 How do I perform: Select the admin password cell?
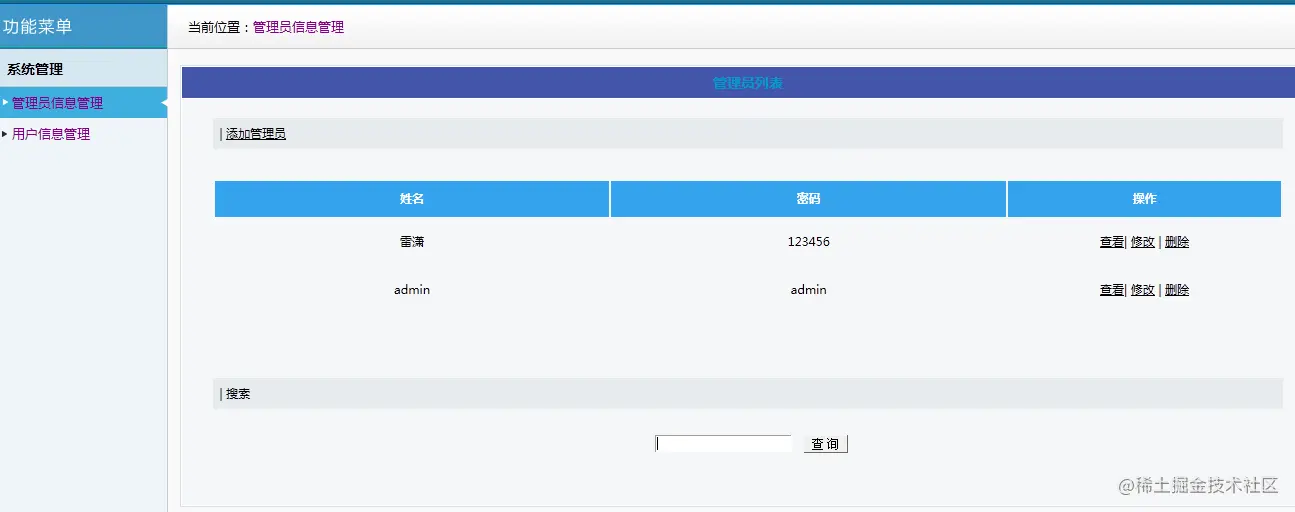808,290
